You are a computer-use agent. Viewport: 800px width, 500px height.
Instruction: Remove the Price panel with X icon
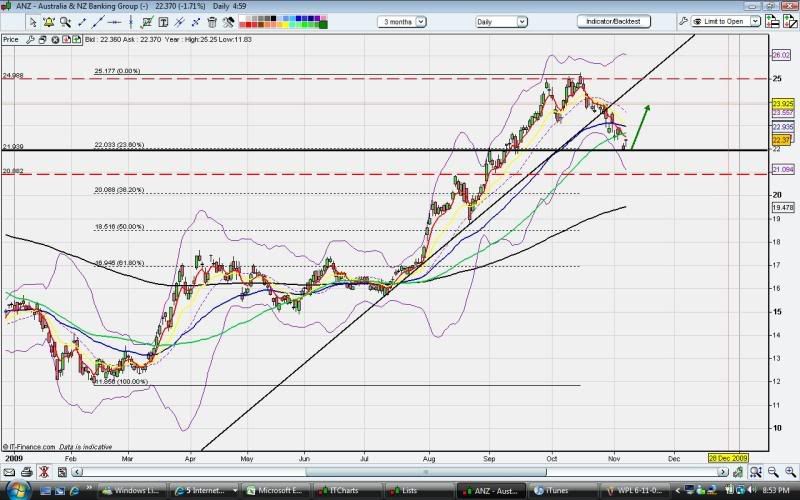pyautogui.click(x=55, y=39)
